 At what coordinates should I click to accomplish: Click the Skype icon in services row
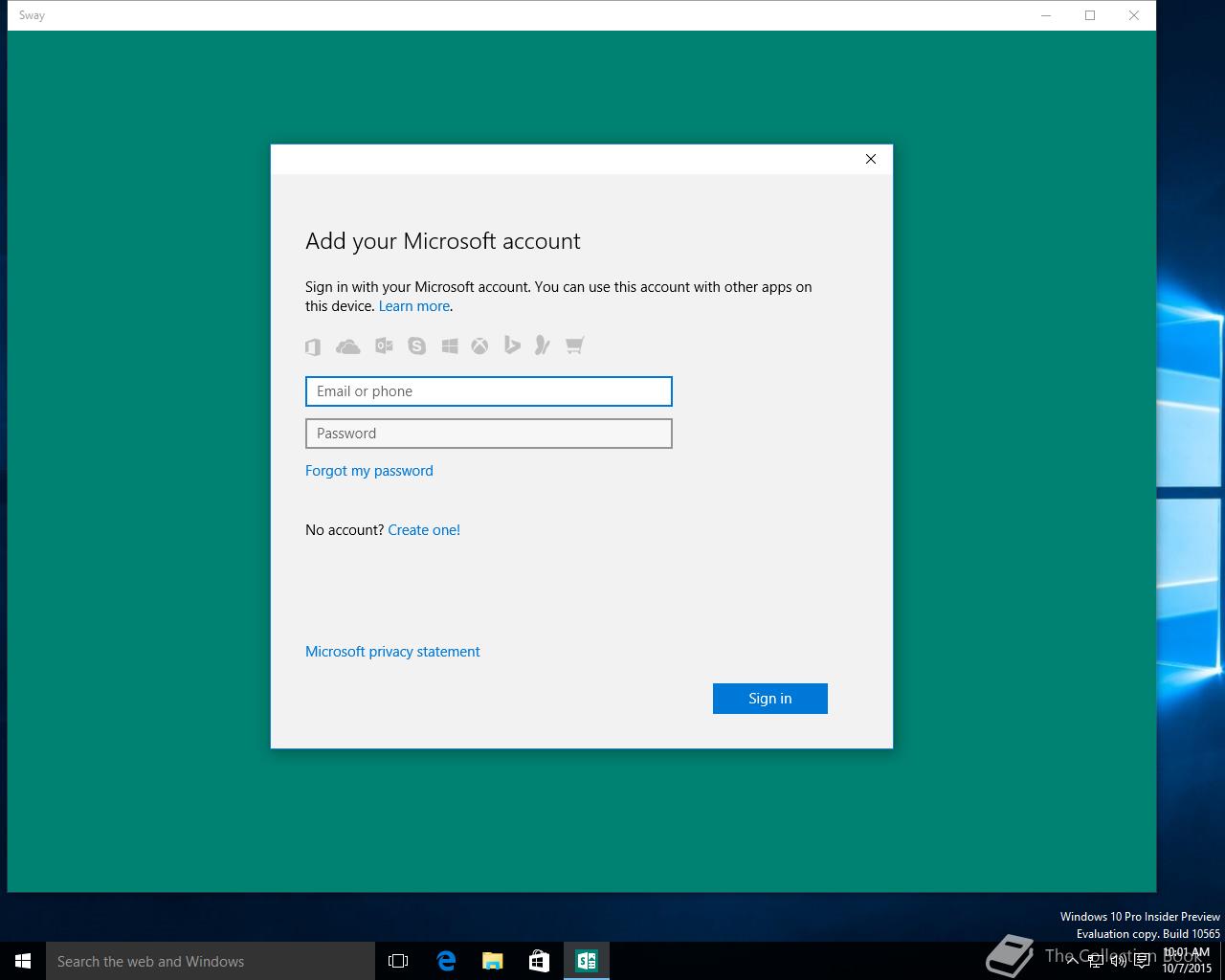[416, 345]
